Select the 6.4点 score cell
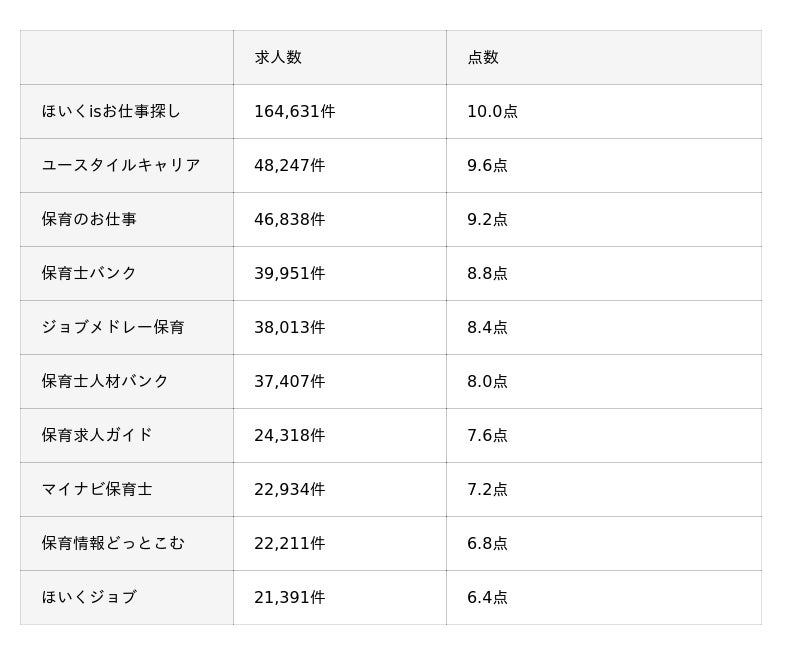Image resolution: width=800 pixels, height=655 pixels. (x=487, y=598)
